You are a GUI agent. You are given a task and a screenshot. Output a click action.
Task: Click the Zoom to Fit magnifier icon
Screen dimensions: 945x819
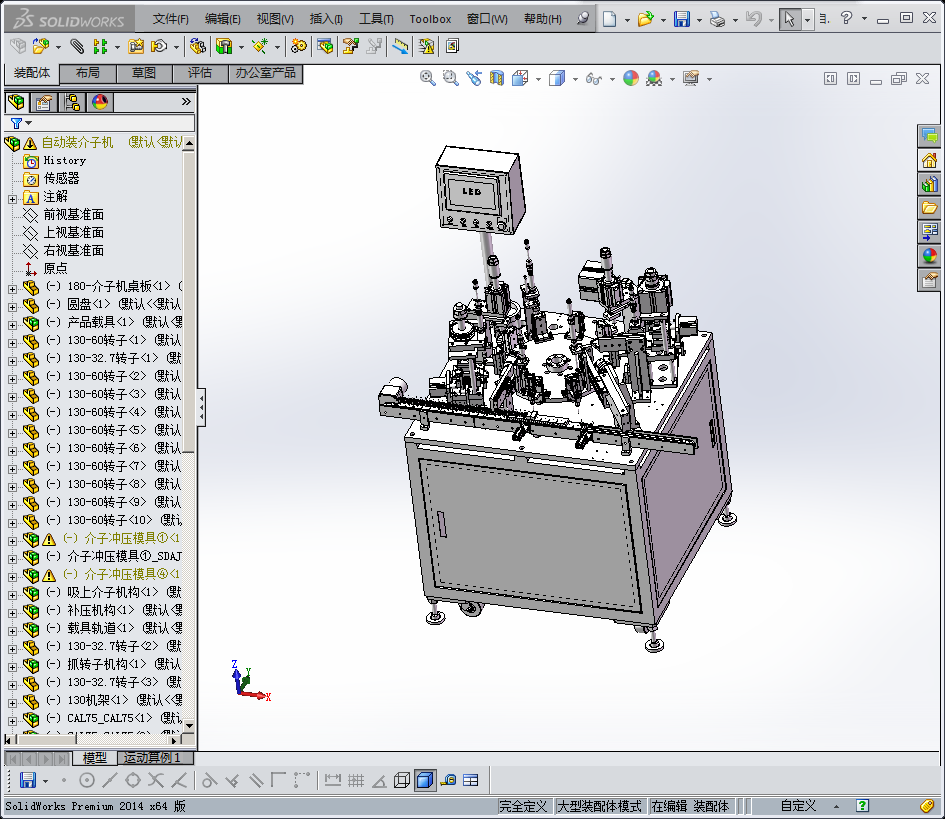point(427,78)
